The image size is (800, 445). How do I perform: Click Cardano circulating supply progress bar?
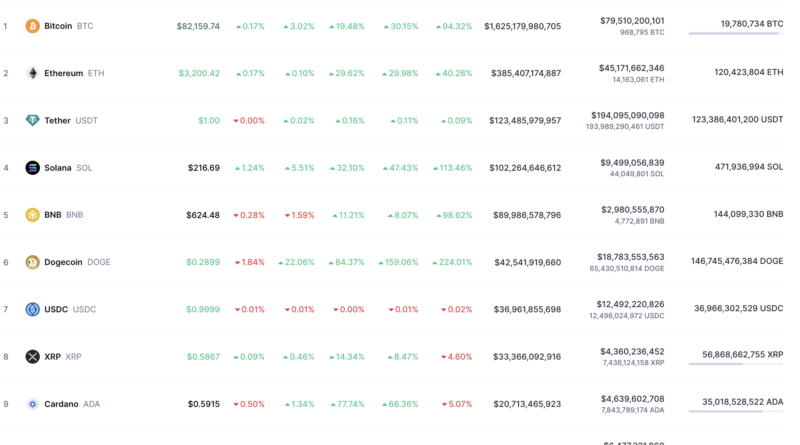(x=735, y=411)
